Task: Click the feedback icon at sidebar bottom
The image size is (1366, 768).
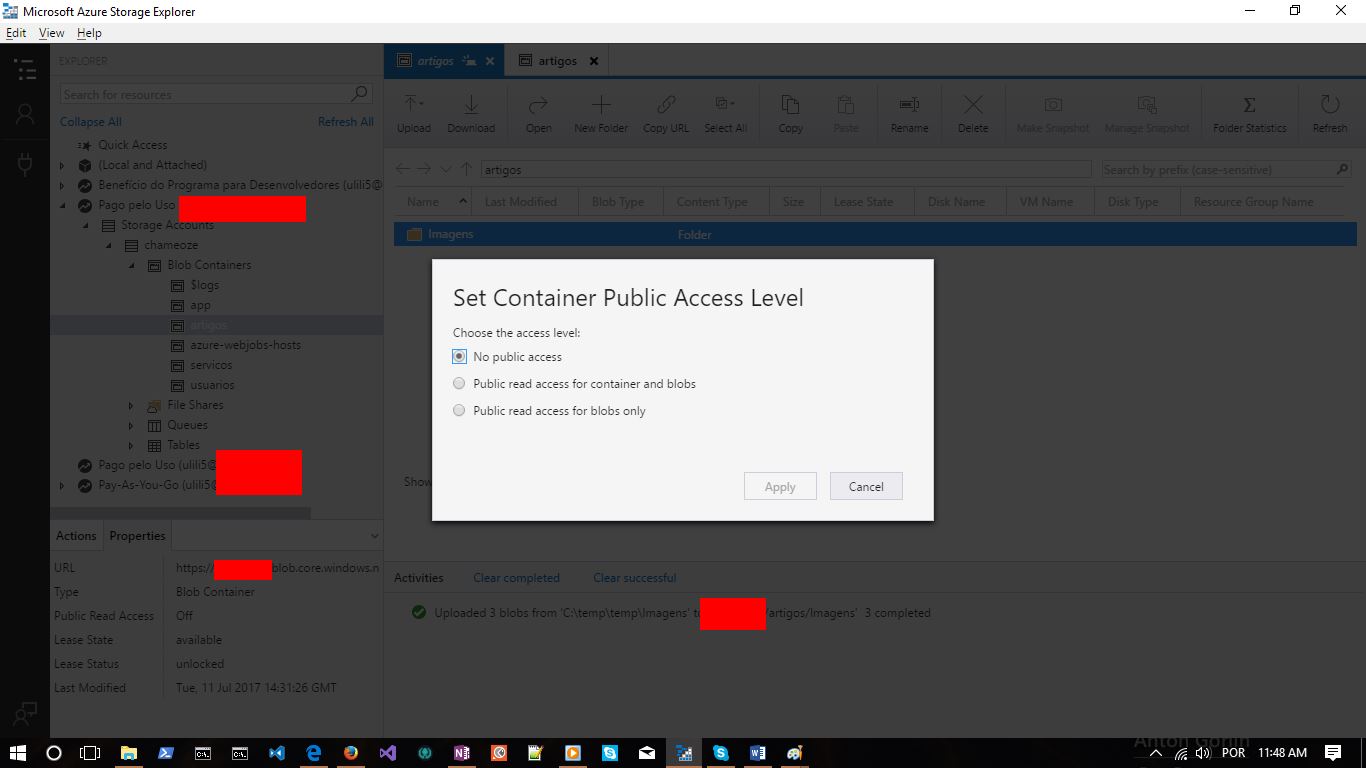Action: (25, 714)
